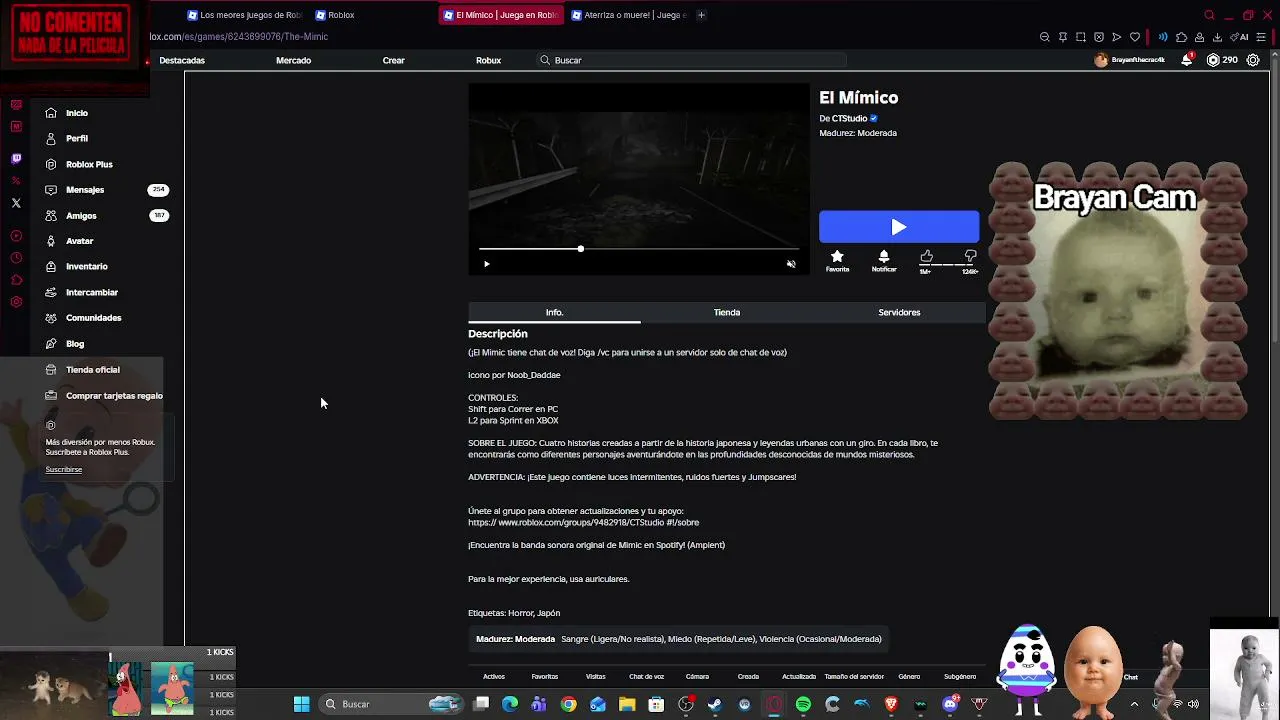The image size is (1280, 720).
Task: Switch to the Servidores tab
Action: [899, 313]
